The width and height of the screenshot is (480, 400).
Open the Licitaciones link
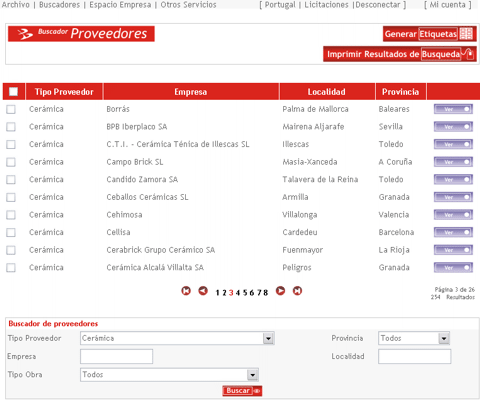pos(326,5)
